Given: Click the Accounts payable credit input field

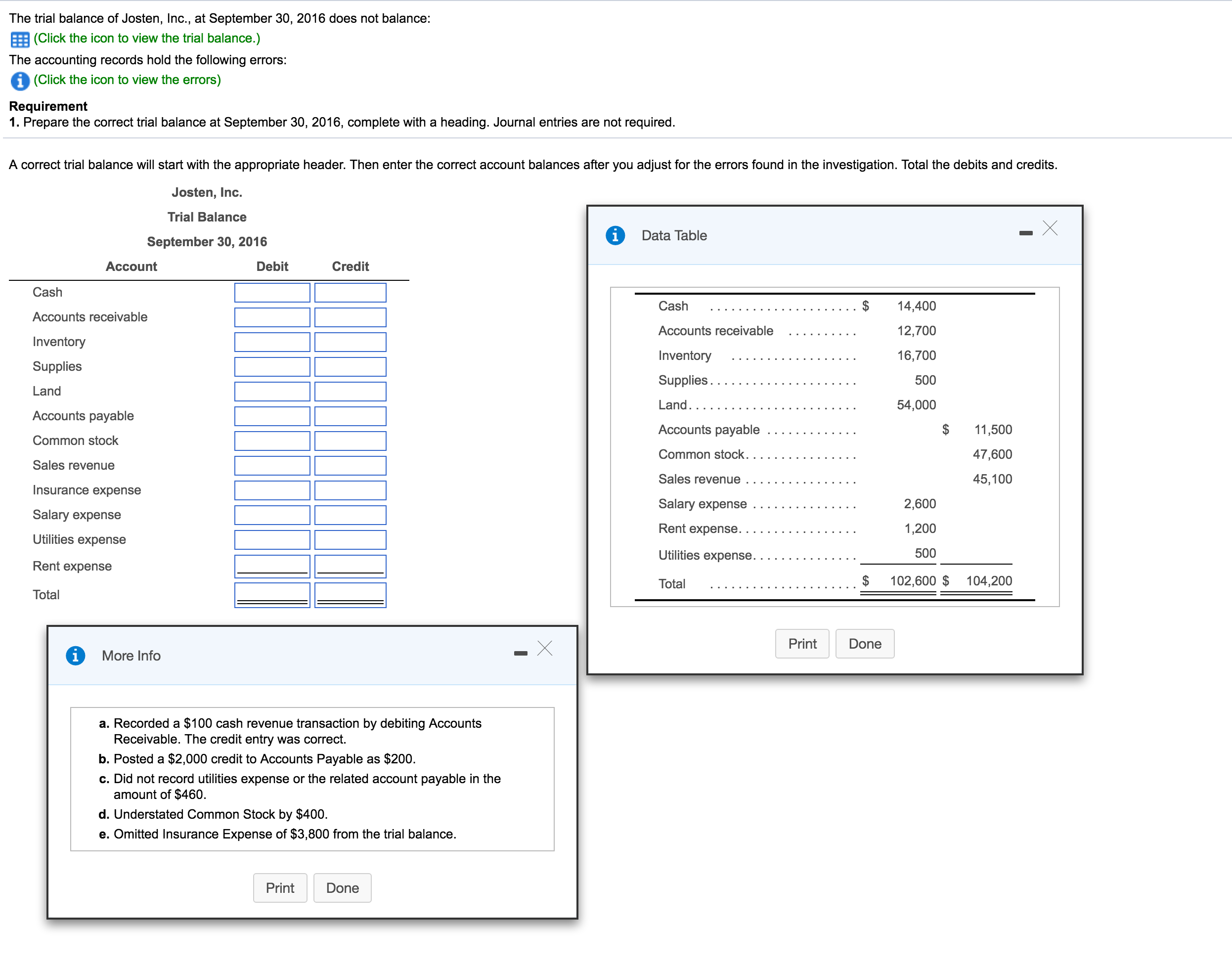Looking at the screenshot, I should tap(351, 416).
